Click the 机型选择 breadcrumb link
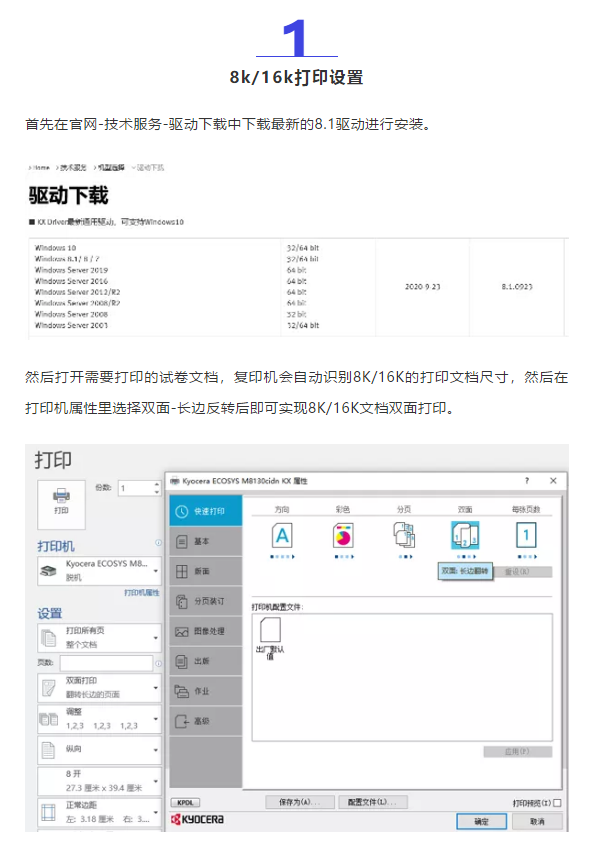Viewport: 589px width, 847px height. [111, 167]
